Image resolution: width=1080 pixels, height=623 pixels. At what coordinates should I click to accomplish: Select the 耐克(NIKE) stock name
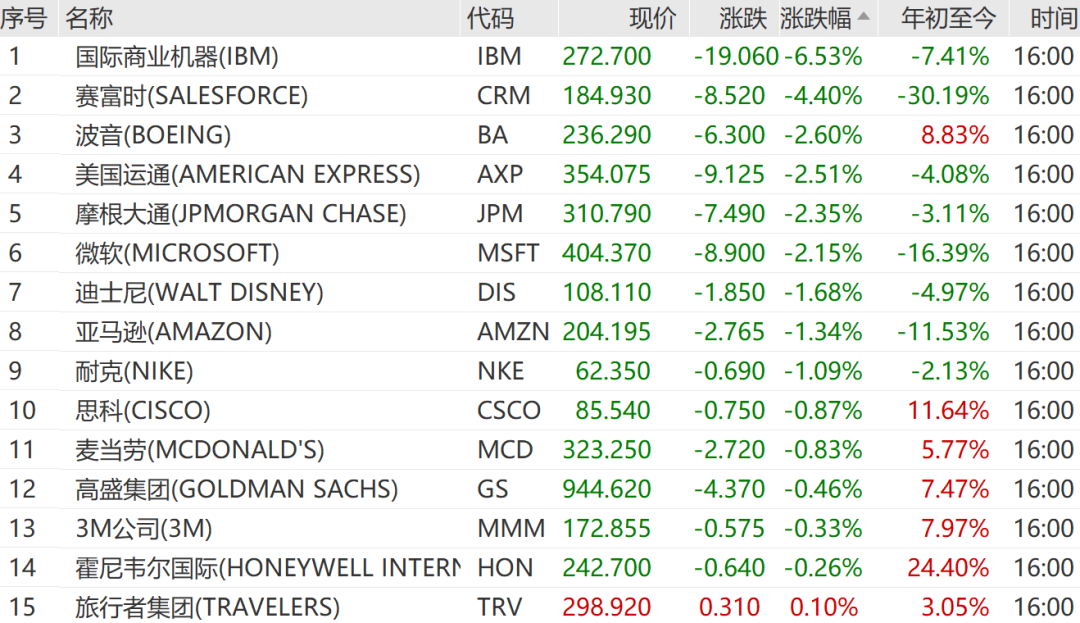134,371
